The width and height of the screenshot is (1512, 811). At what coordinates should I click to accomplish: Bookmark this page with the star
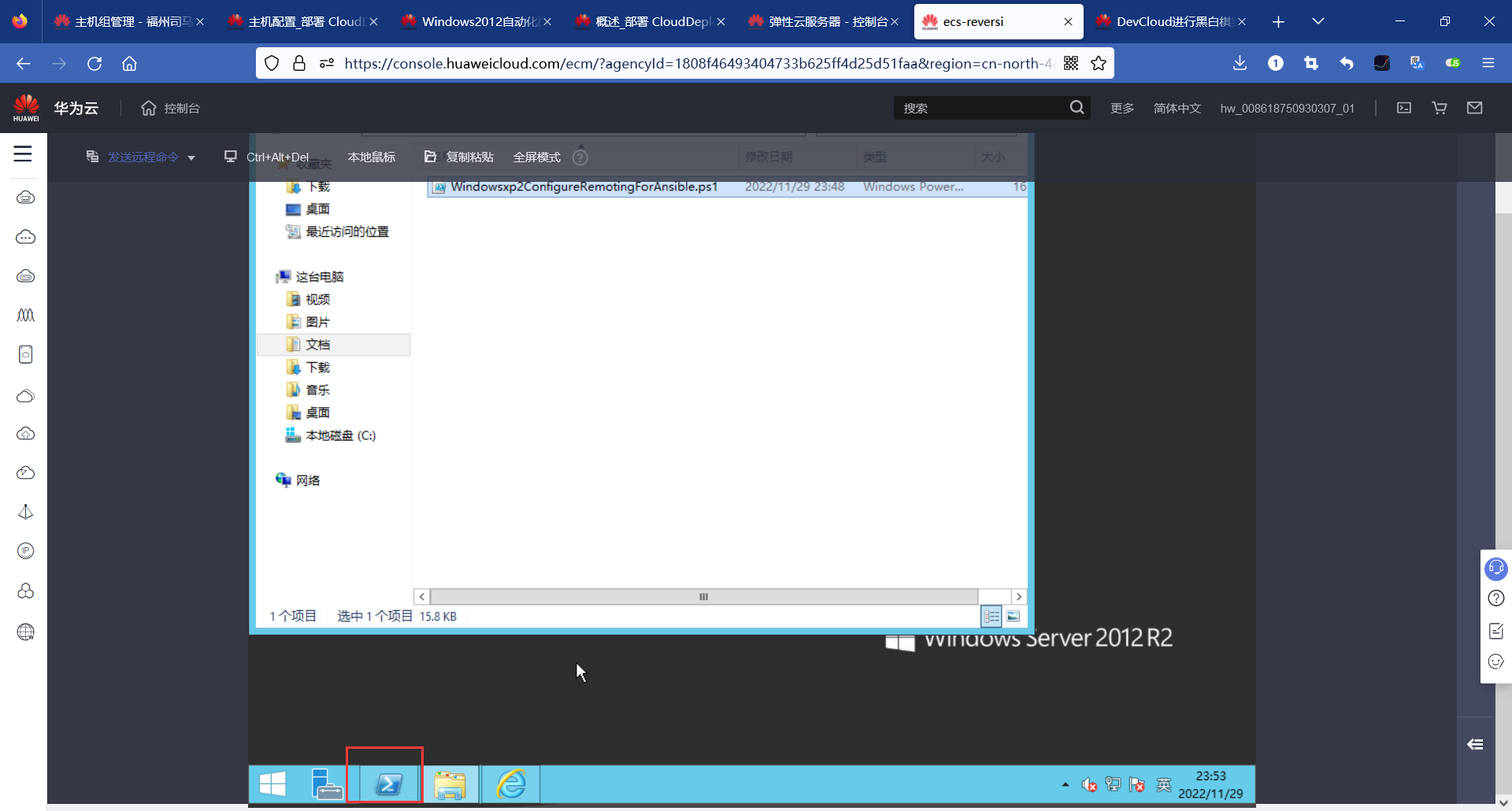1099,63
